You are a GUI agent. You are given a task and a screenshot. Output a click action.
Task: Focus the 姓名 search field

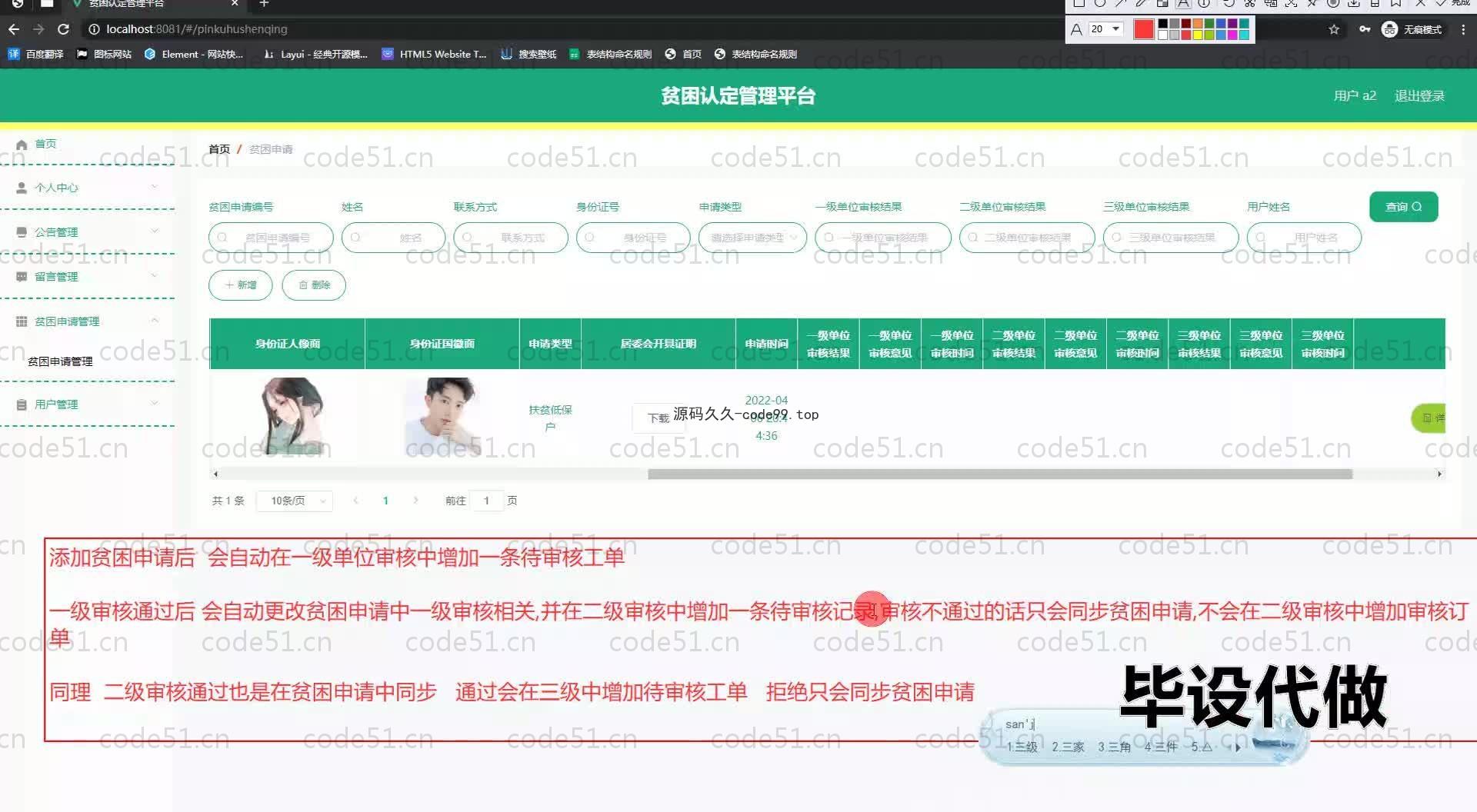pyautogui.click(x=393, y=238)
